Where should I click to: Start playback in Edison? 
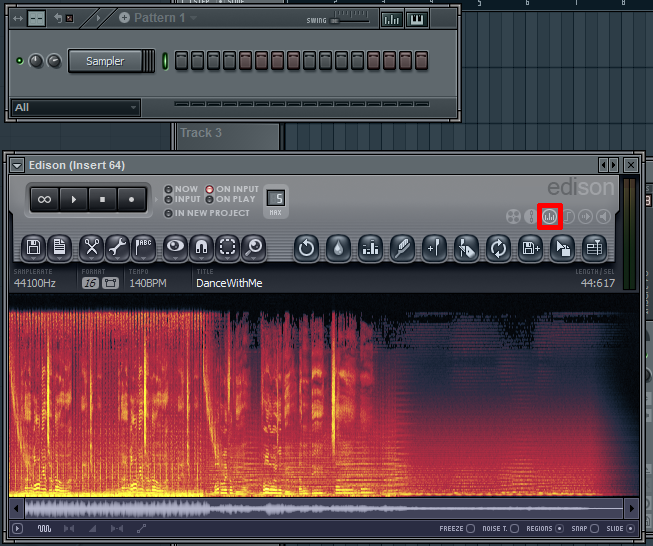coord(74,199)
